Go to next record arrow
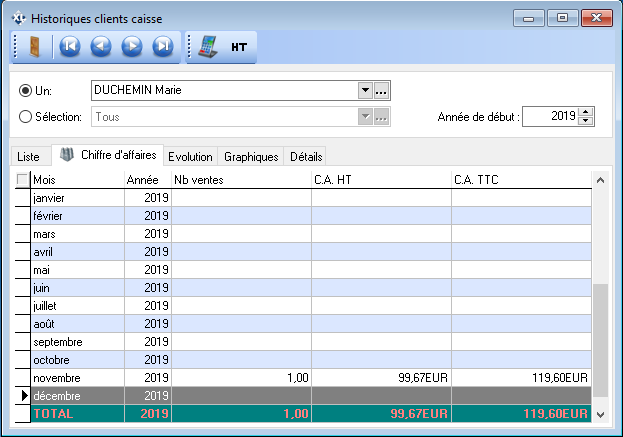The height and width of the screenshot is (437, 623). point(132,46)
